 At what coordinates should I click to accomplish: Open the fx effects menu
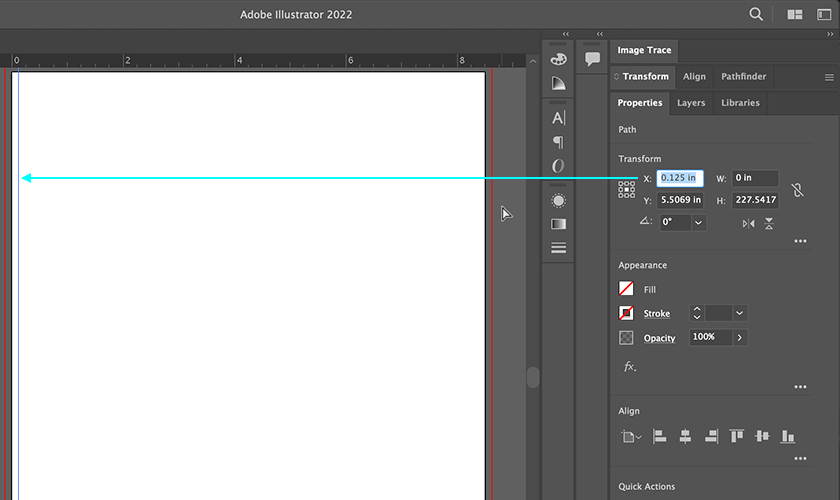click(x=629, y=367)
